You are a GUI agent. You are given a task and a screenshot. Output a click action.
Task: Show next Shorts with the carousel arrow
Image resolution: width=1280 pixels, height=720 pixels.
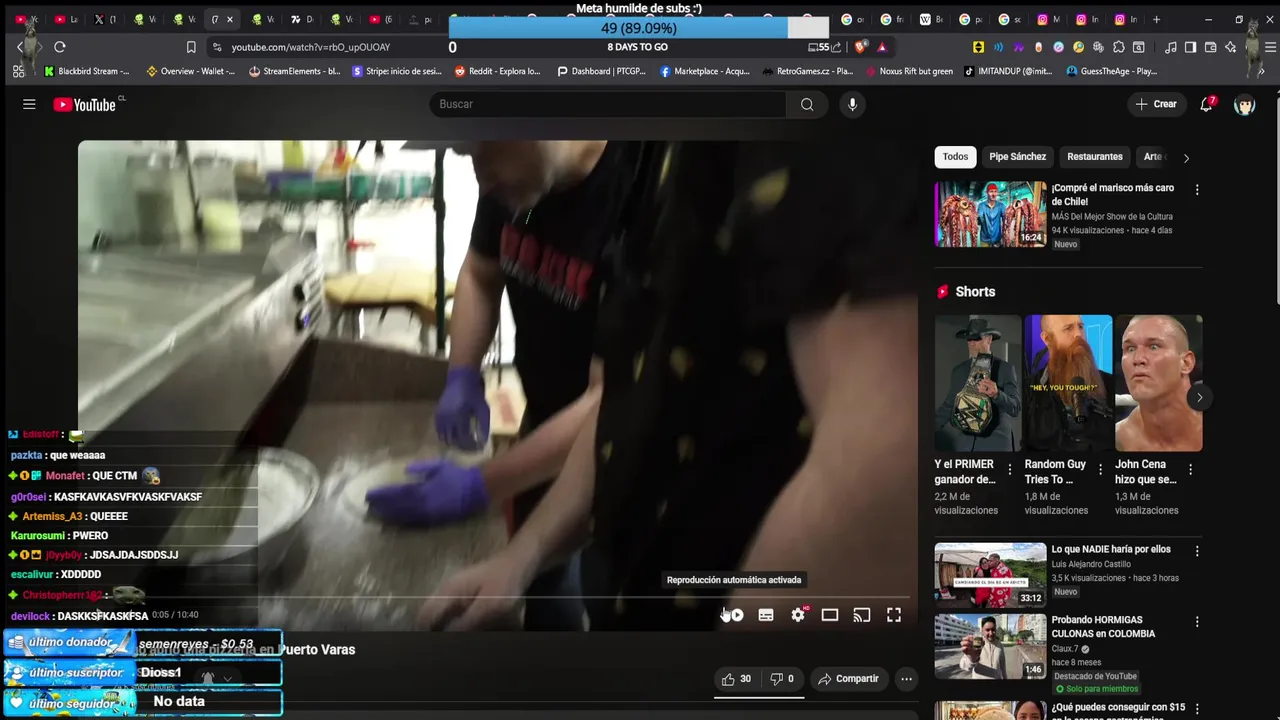pyautogui.click(x=1199, y=398)
